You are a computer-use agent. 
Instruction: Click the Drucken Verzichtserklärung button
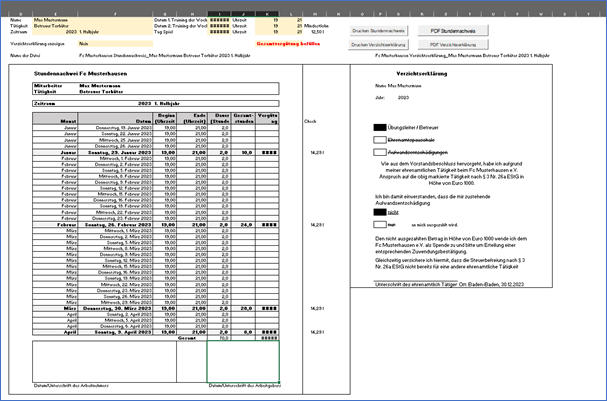pos(378,45)
